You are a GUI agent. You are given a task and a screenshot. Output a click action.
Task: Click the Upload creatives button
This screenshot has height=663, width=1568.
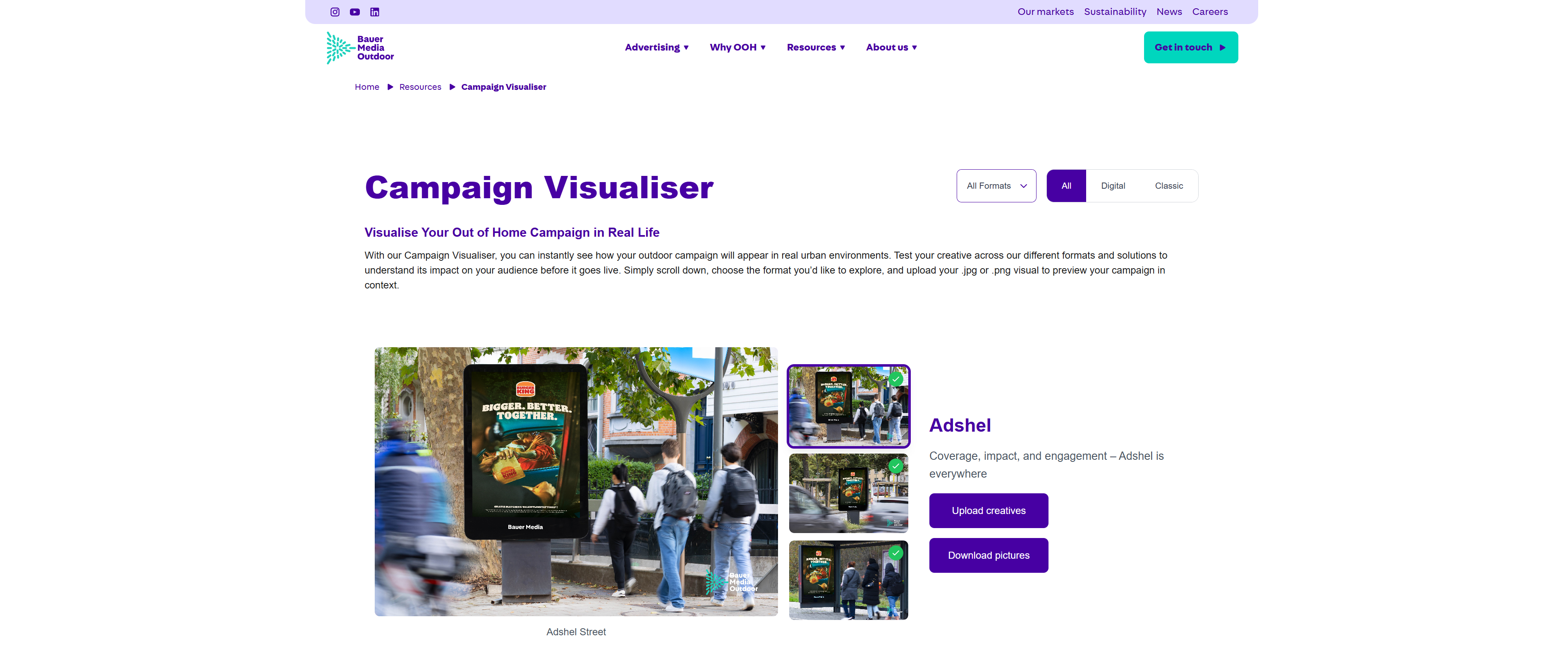[988, 511]
